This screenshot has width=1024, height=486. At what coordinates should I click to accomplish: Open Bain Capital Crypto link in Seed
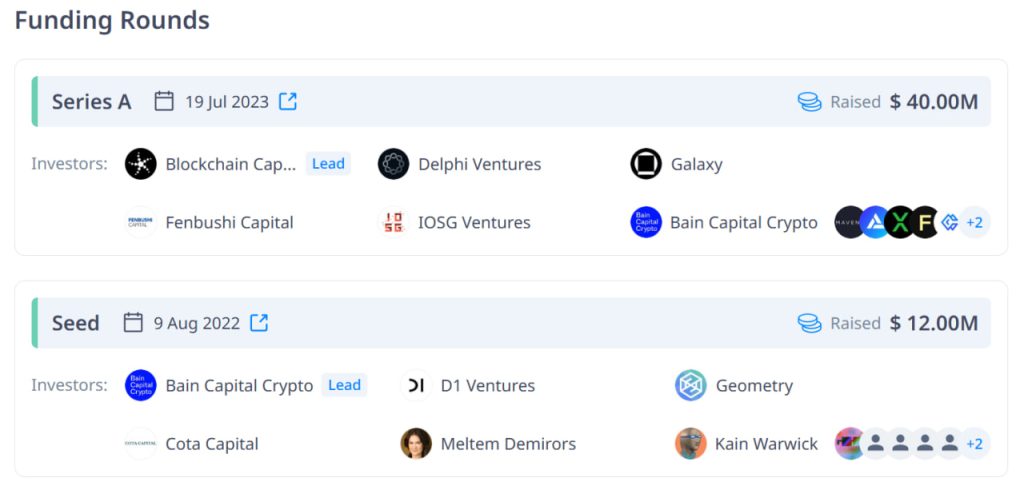pos(240,386)
